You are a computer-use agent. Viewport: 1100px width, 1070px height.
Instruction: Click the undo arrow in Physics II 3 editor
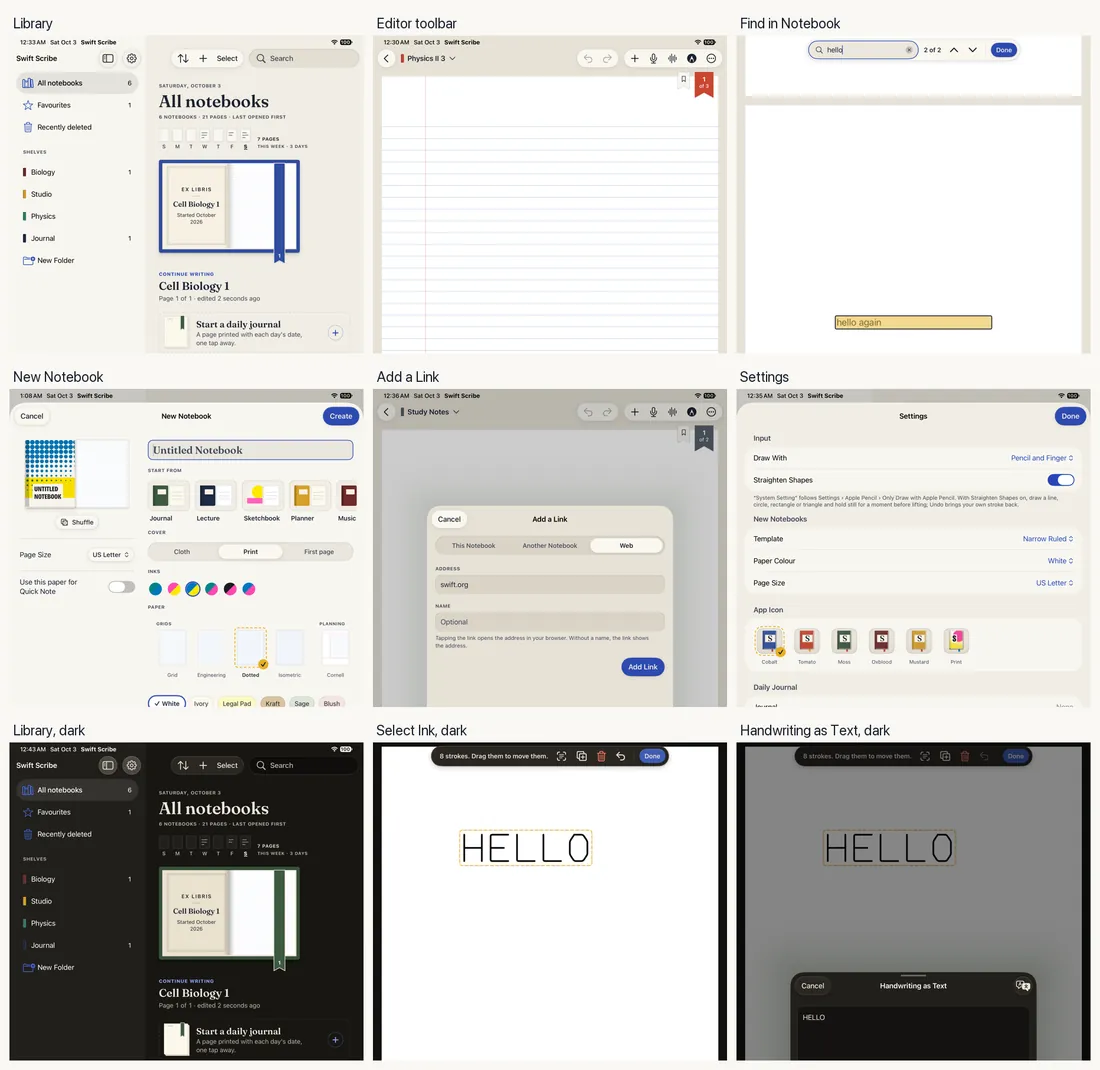tap(588, 58)
